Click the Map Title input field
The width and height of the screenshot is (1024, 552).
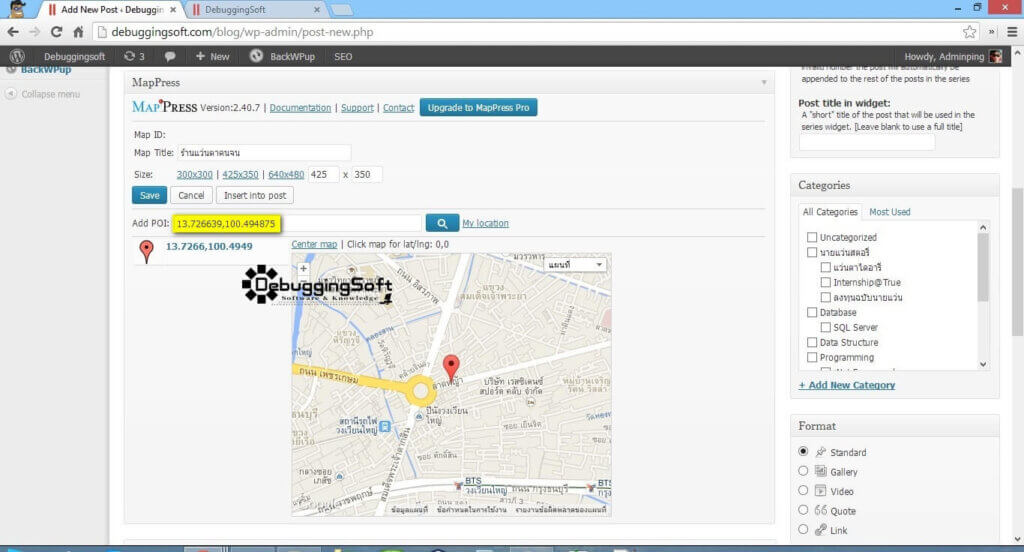[x=264, y=152]
